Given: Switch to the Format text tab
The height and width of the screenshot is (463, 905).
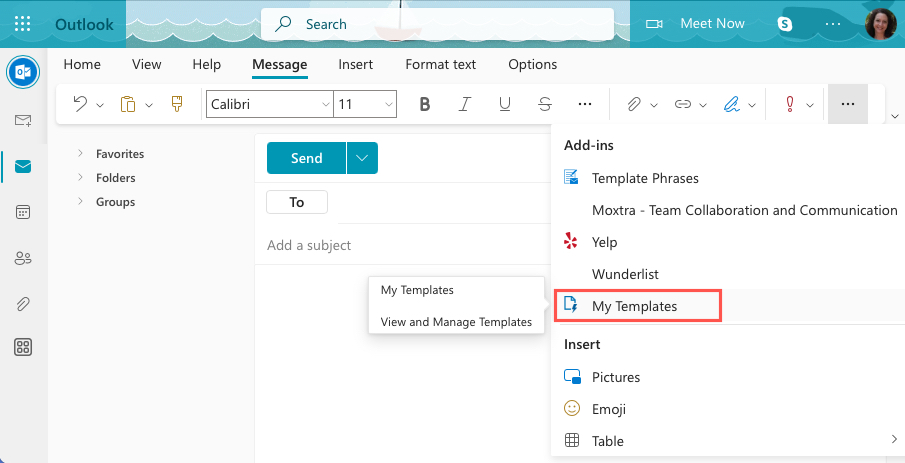Looking at the screenshot, I should 441,64.
